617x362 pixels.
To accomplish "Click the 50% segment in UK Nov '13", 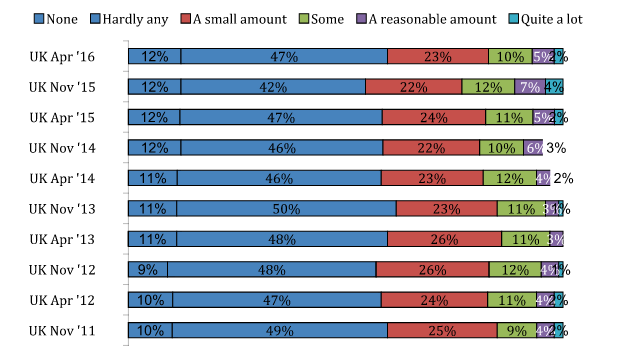I will [x=286, y=209].
